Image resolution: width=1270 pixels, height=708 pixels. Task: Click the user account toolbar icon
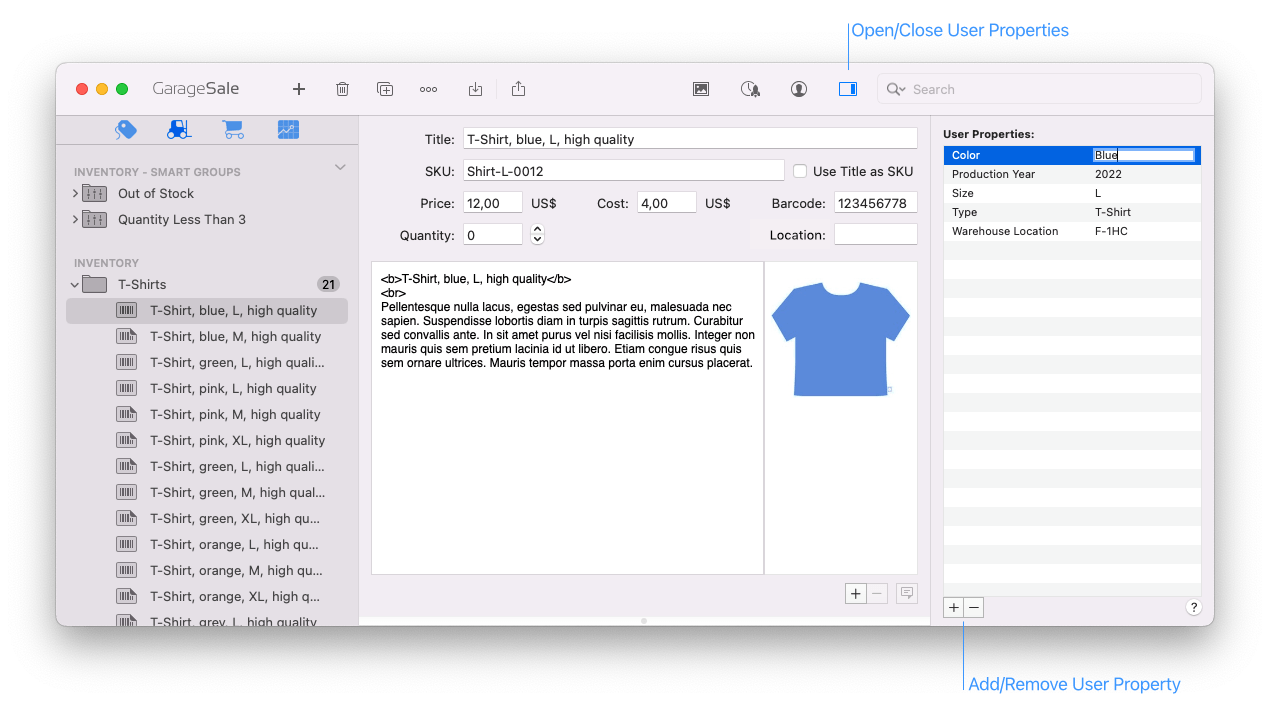pyautogui.click(x=798, y=89)
